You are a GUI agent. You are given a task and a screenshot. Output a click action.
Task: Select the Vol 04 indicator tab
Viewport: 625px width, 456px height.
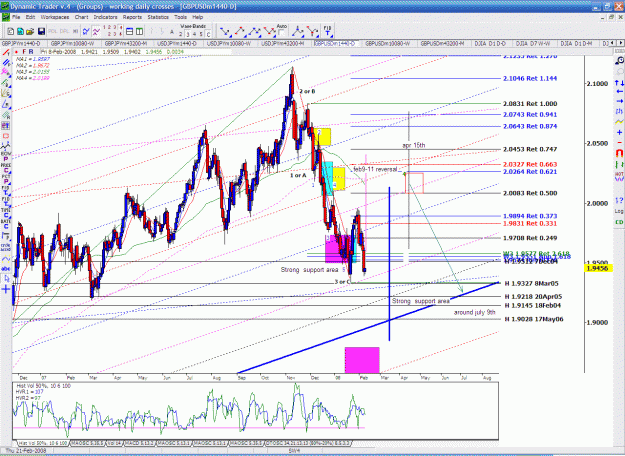[x=115, y=443]
